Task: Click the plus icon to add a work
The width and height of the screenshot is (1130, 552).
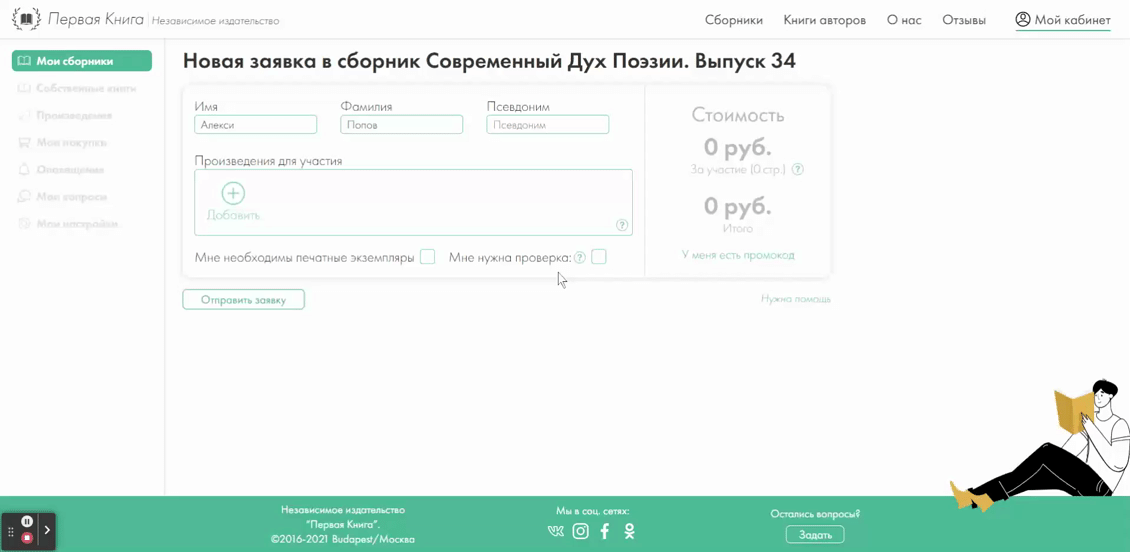Action: (233, 194)
